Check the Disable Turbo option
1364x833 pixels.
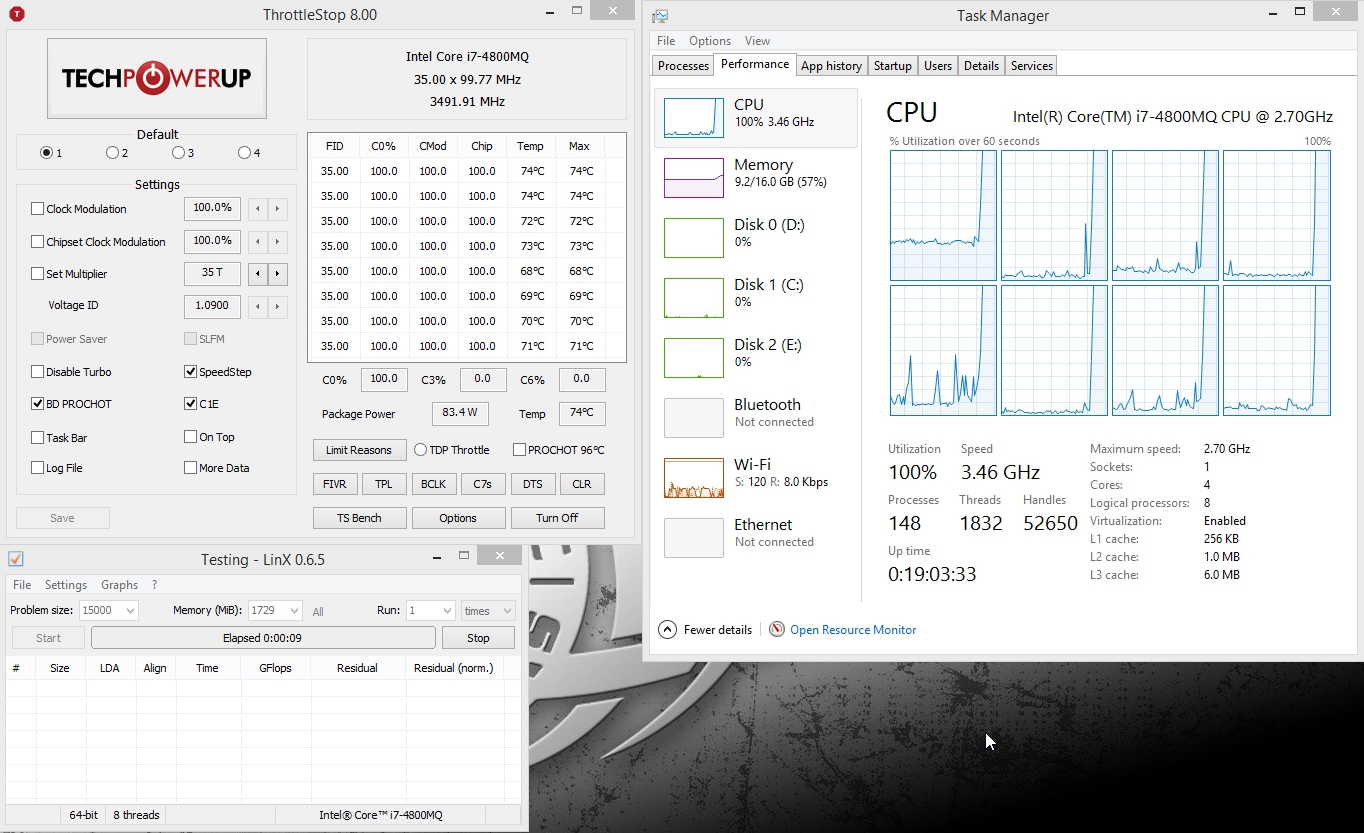point(38,372)
